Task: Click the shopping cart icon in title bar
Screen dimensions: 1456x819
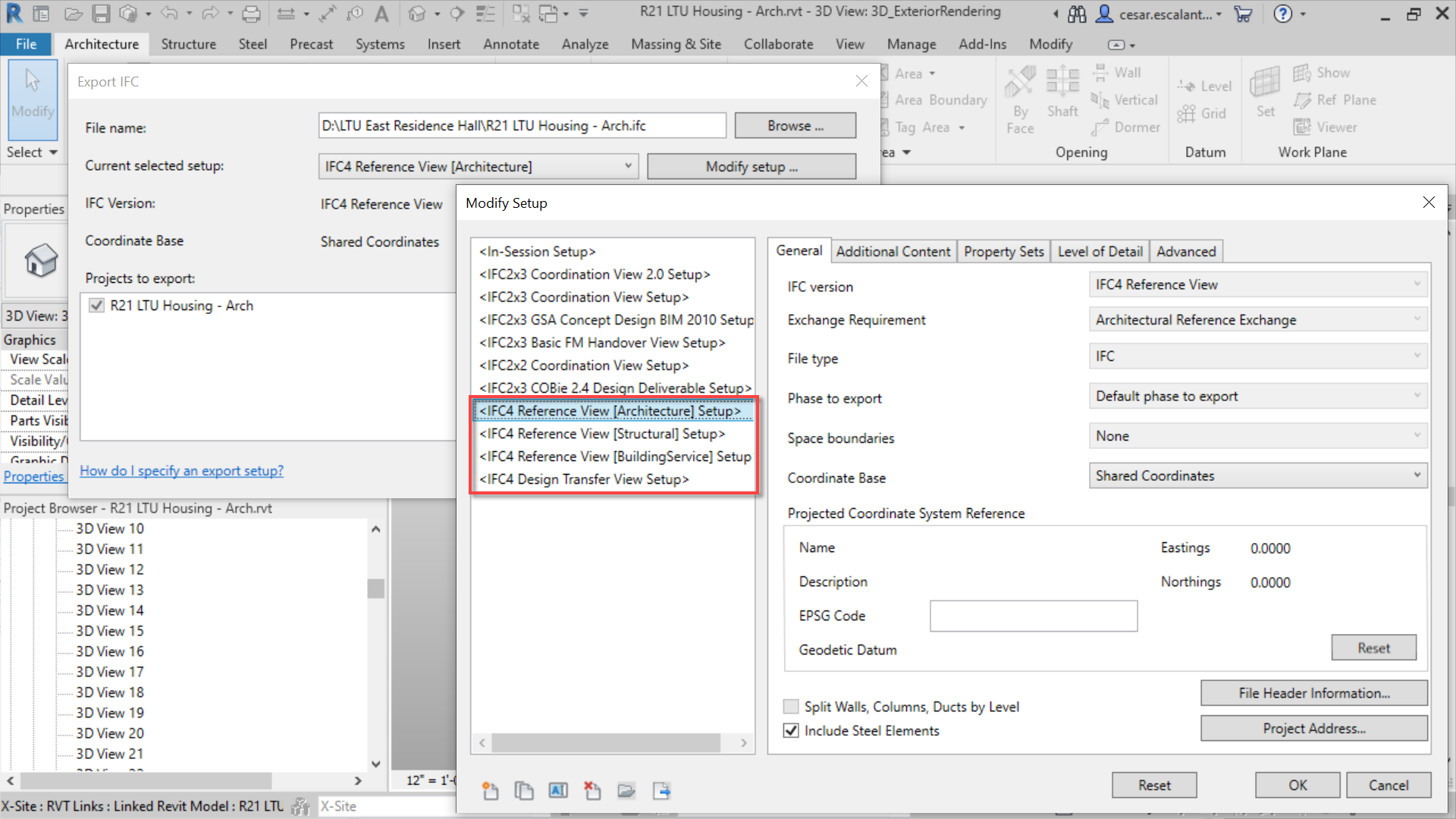Action: pos(1243,14)
